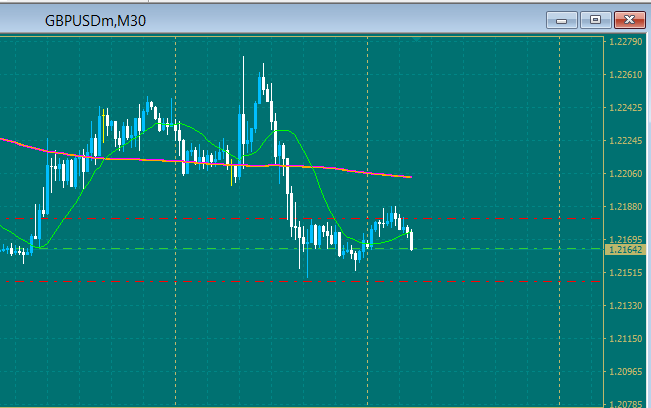The width and height of the screenshot is (651, 408).
Task: Minimize the GBPUSDm chart window
Action: 561,20
